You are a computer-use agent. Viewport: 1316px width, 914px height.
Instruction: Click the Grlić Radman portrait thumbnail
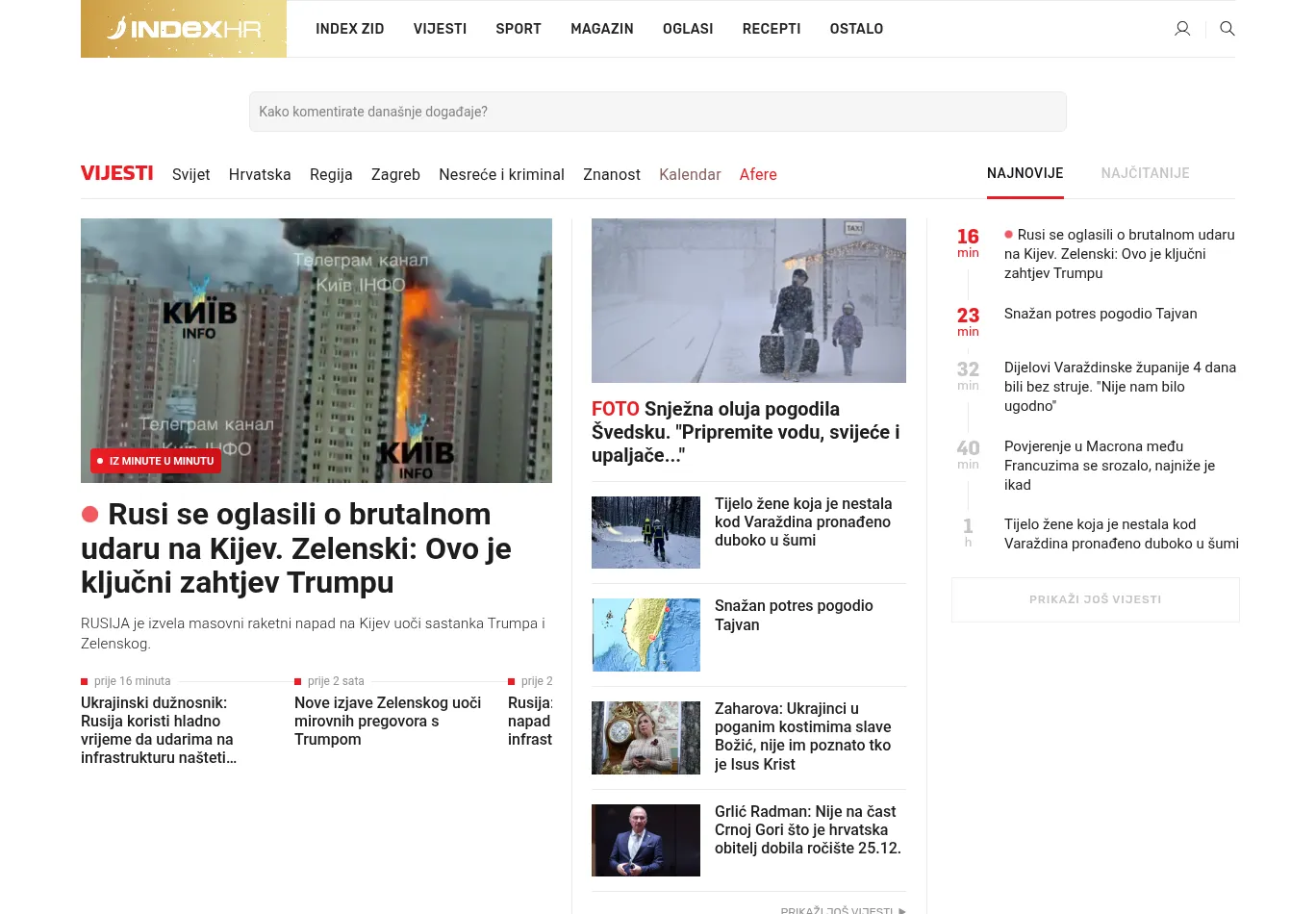[645, 840]
